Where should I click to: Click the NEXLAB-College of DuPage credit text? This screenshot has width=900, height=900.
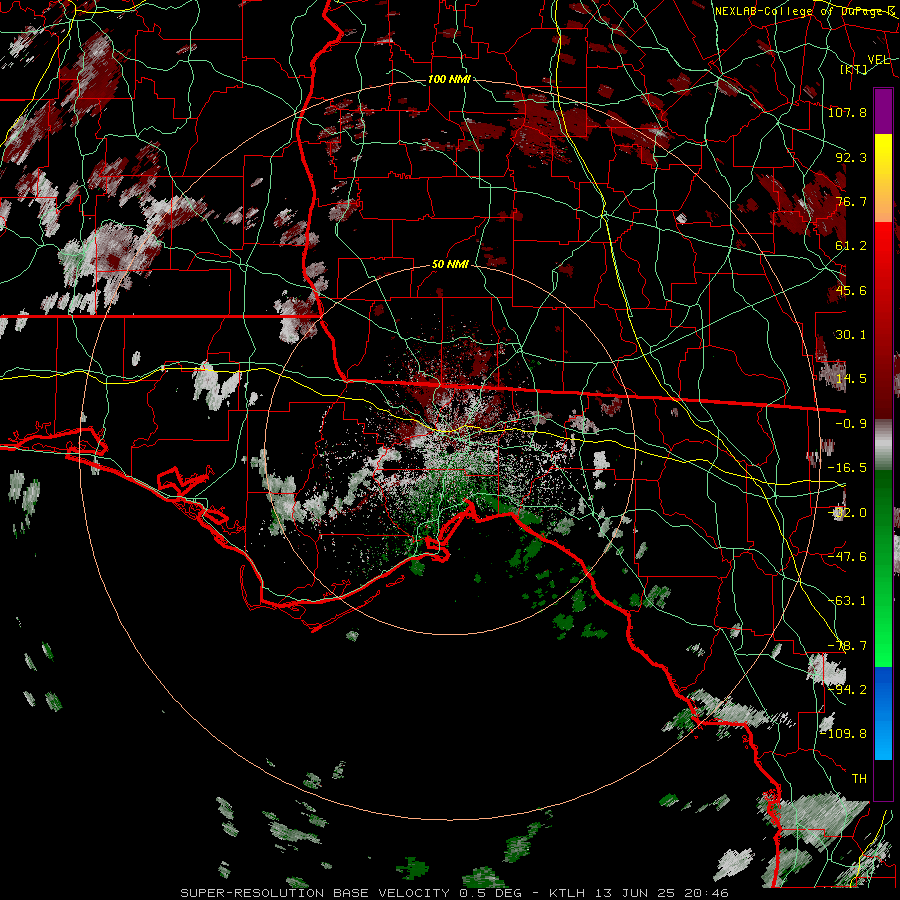coord(804,11)
